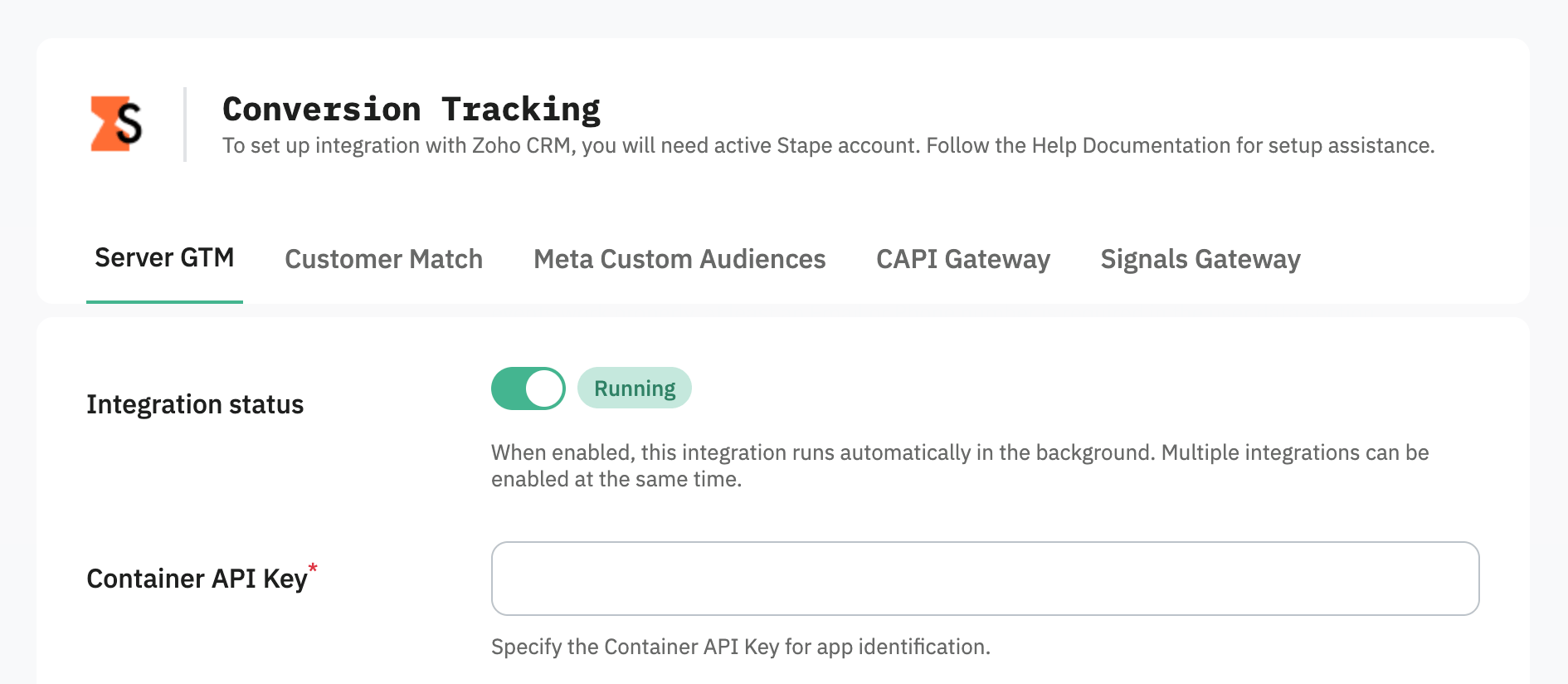Open the Server GTM tab
Viewport: 1568px width, 684px height.
pos(164,258)
